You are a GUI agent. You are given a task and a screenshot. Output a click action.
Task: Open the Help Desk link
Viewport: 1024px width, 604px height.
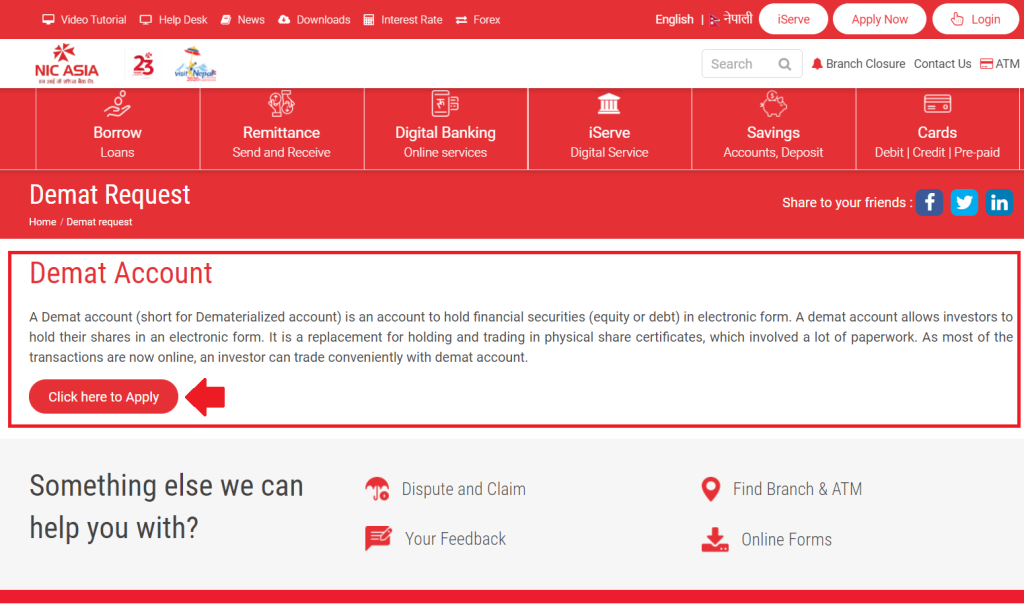[174, 20]
